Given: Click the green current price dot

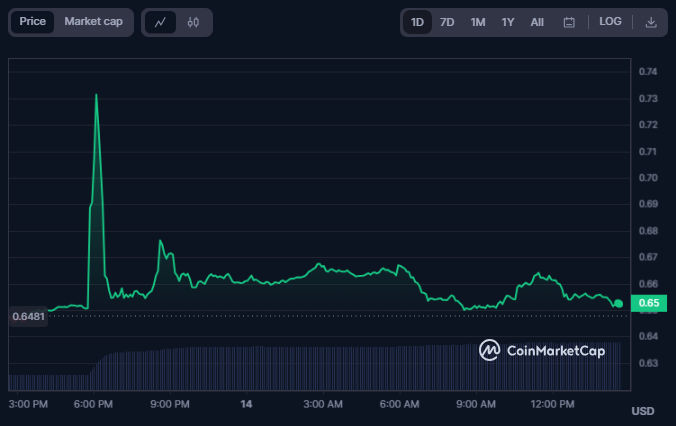Looking at the screenshot, I should pos(619,304).
